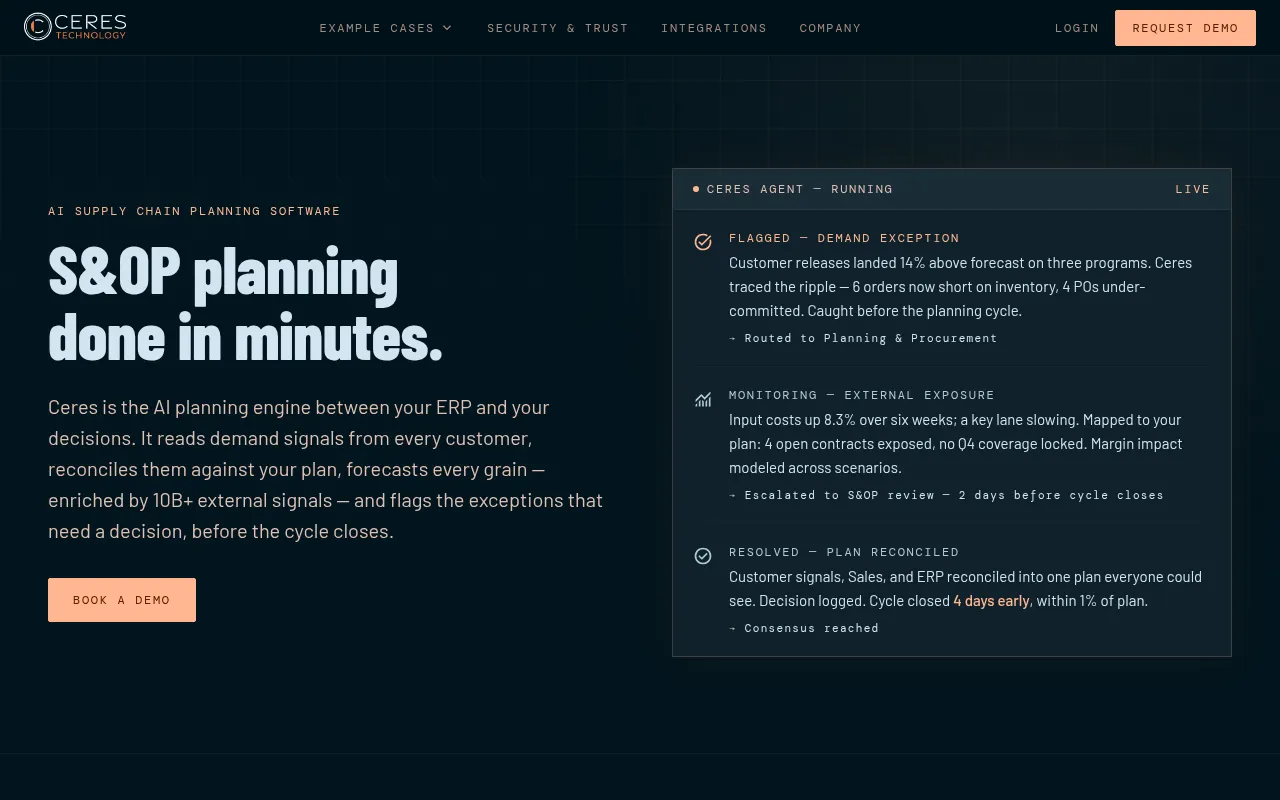Expand the Example Cases dropdown chevron
This screenshot has height=800, width=1280.
[447, 28]
